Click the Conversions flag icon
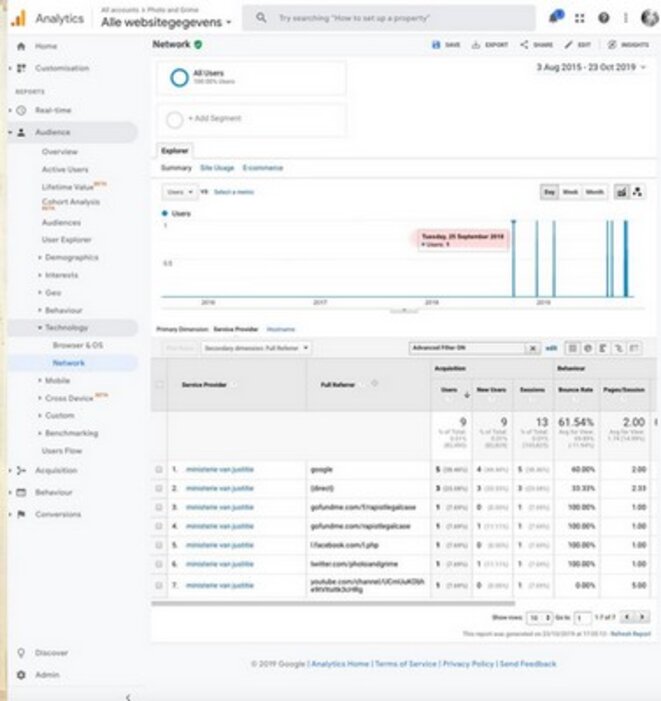The width and height of the screenshot is (661, 701). [21, 514]
